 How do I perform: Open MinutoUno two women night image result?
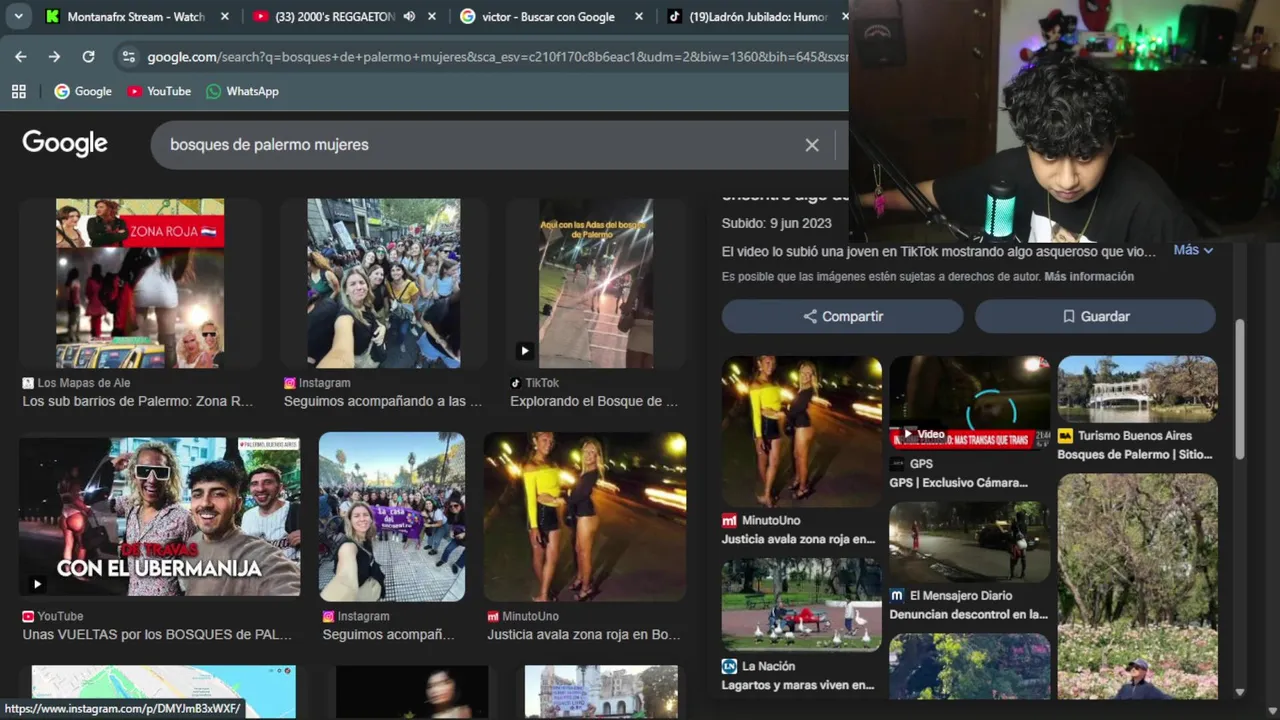585,516
